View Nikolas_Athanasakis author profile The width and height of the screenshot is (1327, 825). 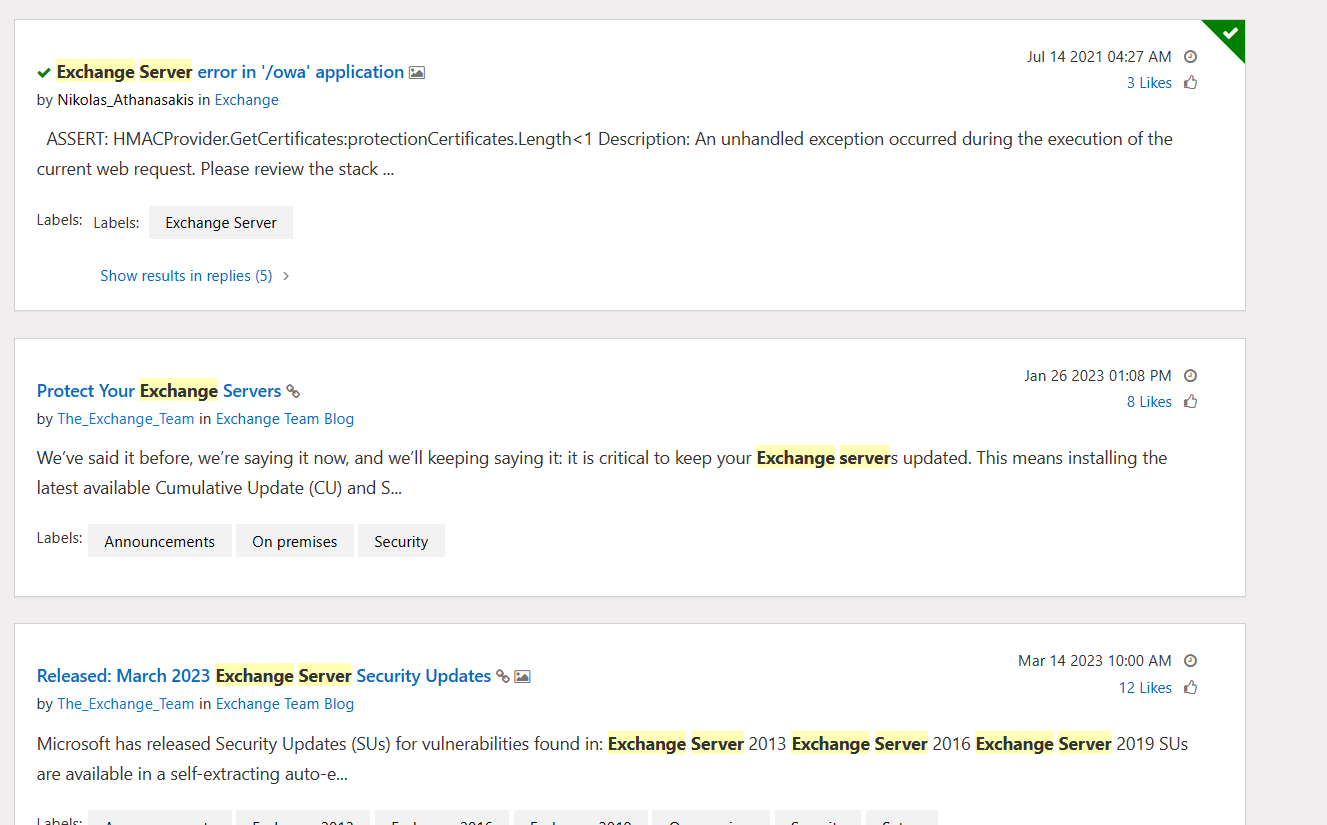126,100
